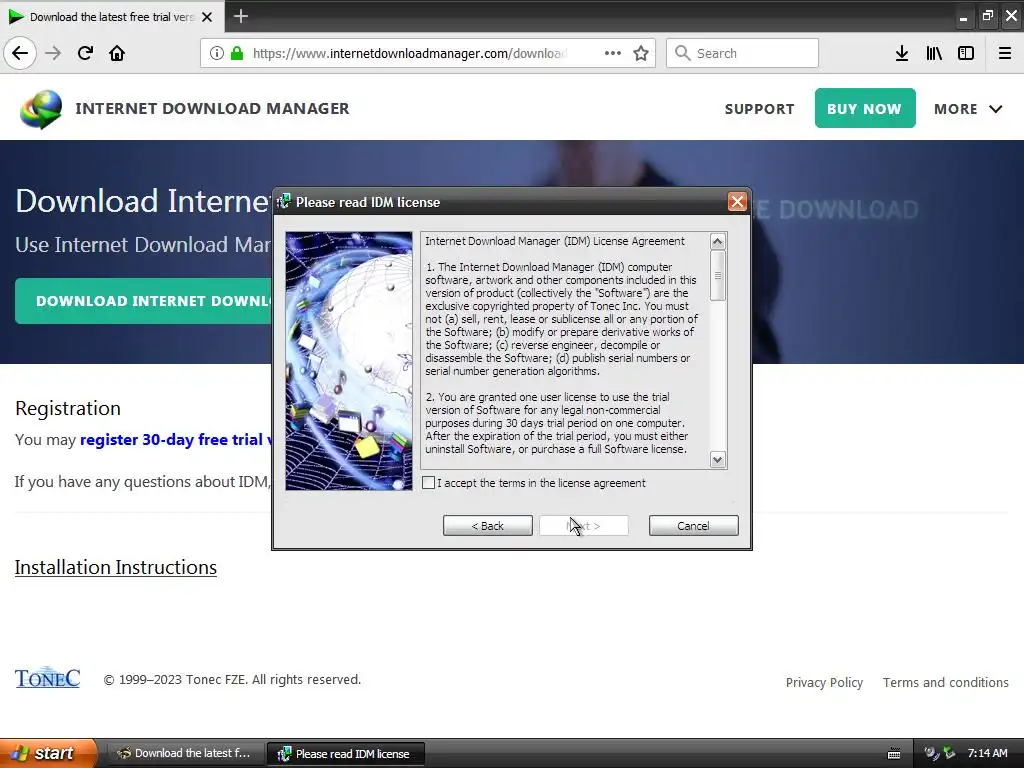
Task: Click the license text scroll down arrow
Action: pos(718,460)
